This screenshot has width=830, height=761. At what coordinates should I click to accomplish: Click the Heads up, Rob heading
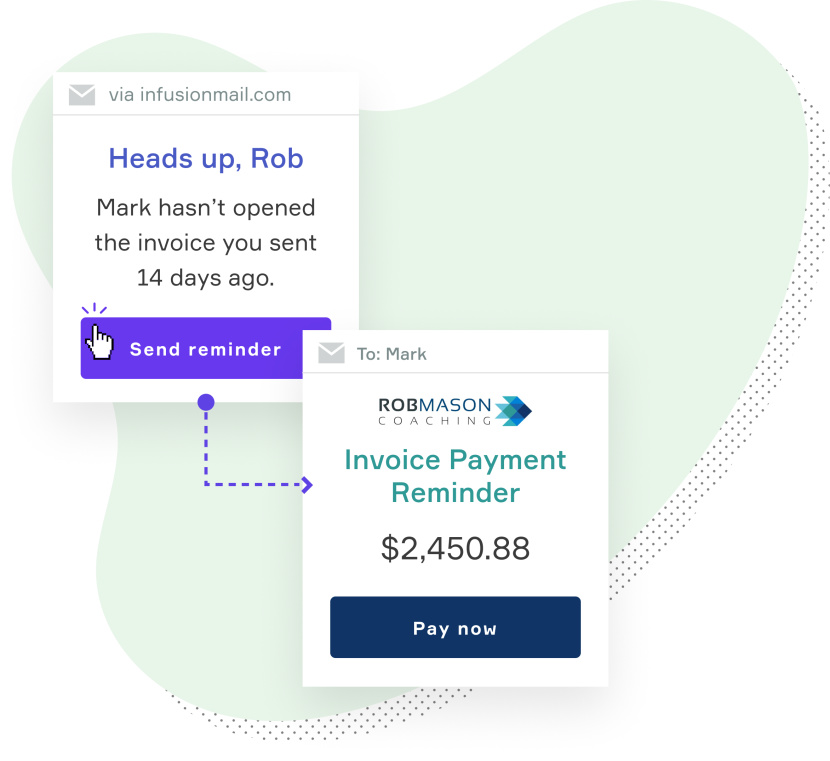206,158
